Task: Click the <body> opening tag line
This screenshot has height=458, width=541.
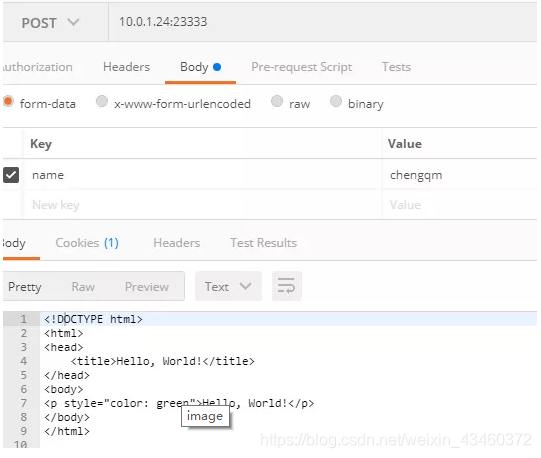Action: pyautogui.click(x=63, y=389)
